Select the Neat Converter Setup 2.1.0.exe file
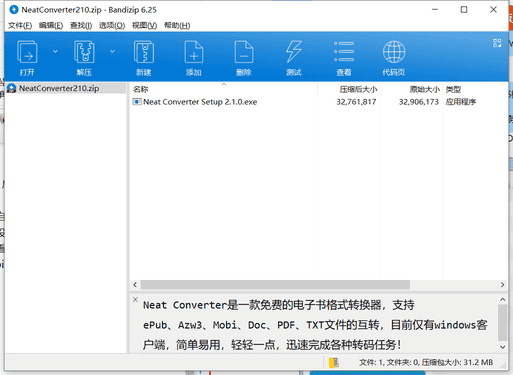 click(200, 102)
